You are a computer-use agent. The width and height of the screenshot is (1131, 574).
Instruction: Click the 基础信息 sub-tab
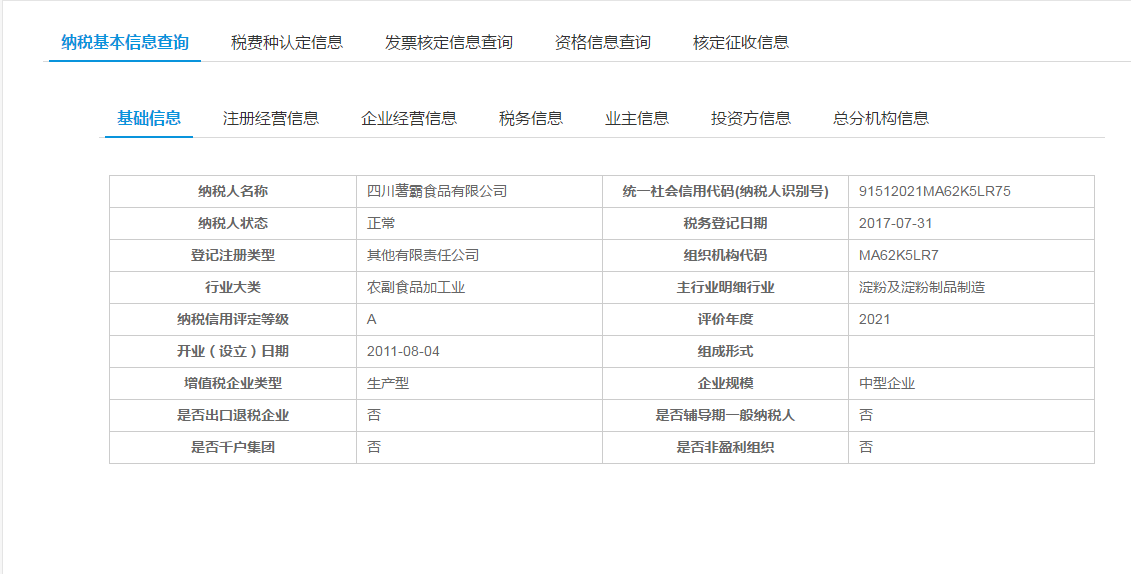click(x=149, y=118)
